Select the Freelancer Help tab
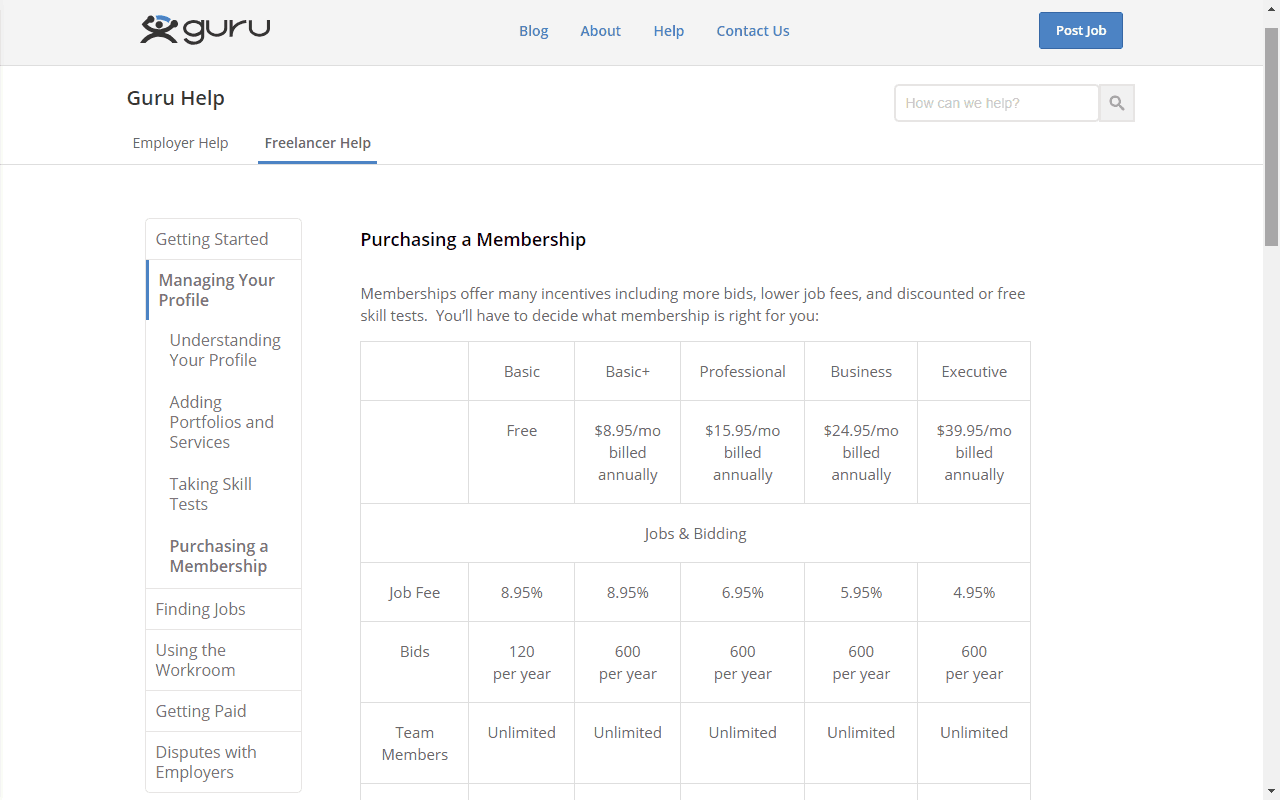This screenshot has height=800, width=1280. (318, 143)
